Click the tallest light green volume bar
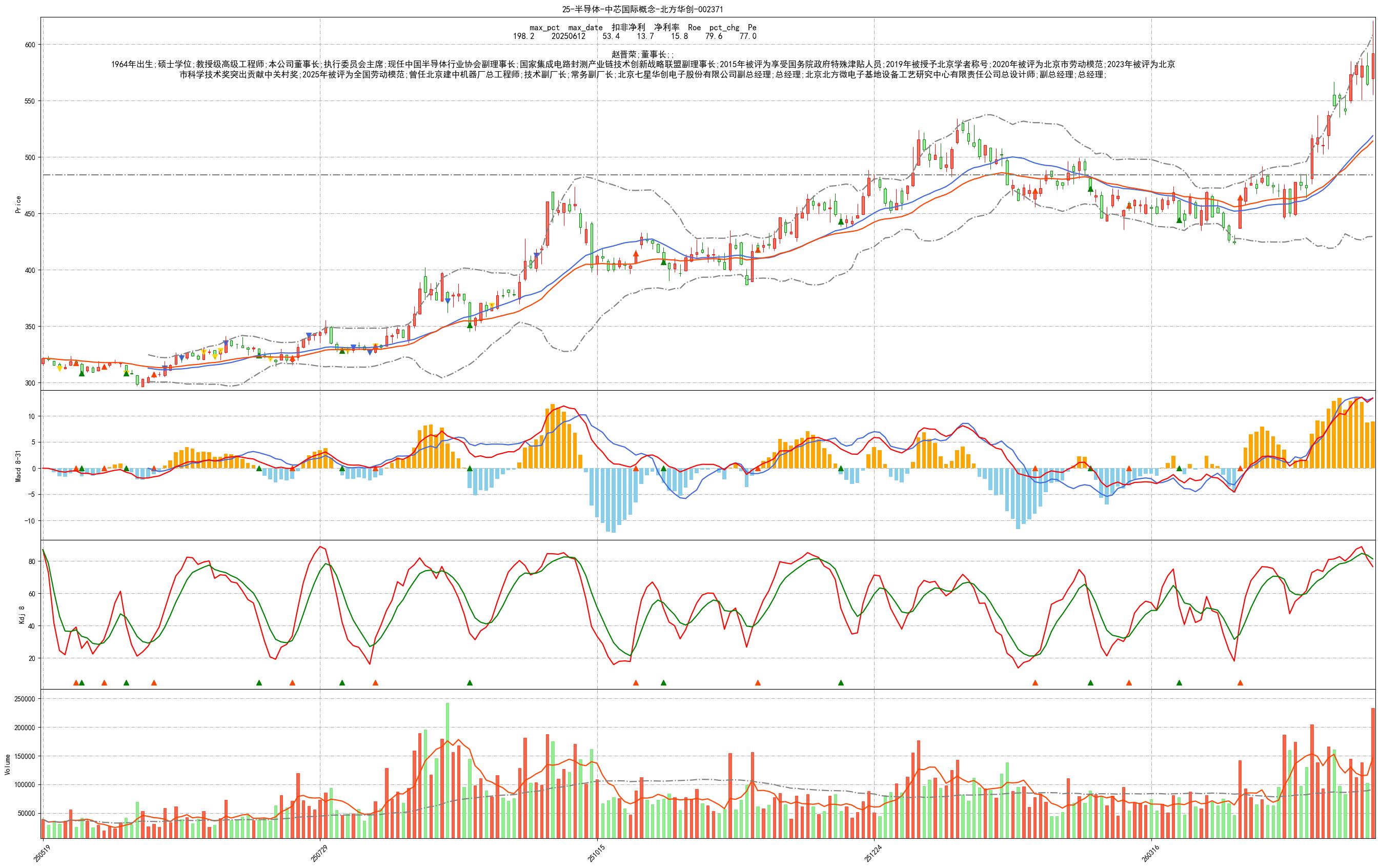This screenshot has width=1380, height=868. click(448, 771)
